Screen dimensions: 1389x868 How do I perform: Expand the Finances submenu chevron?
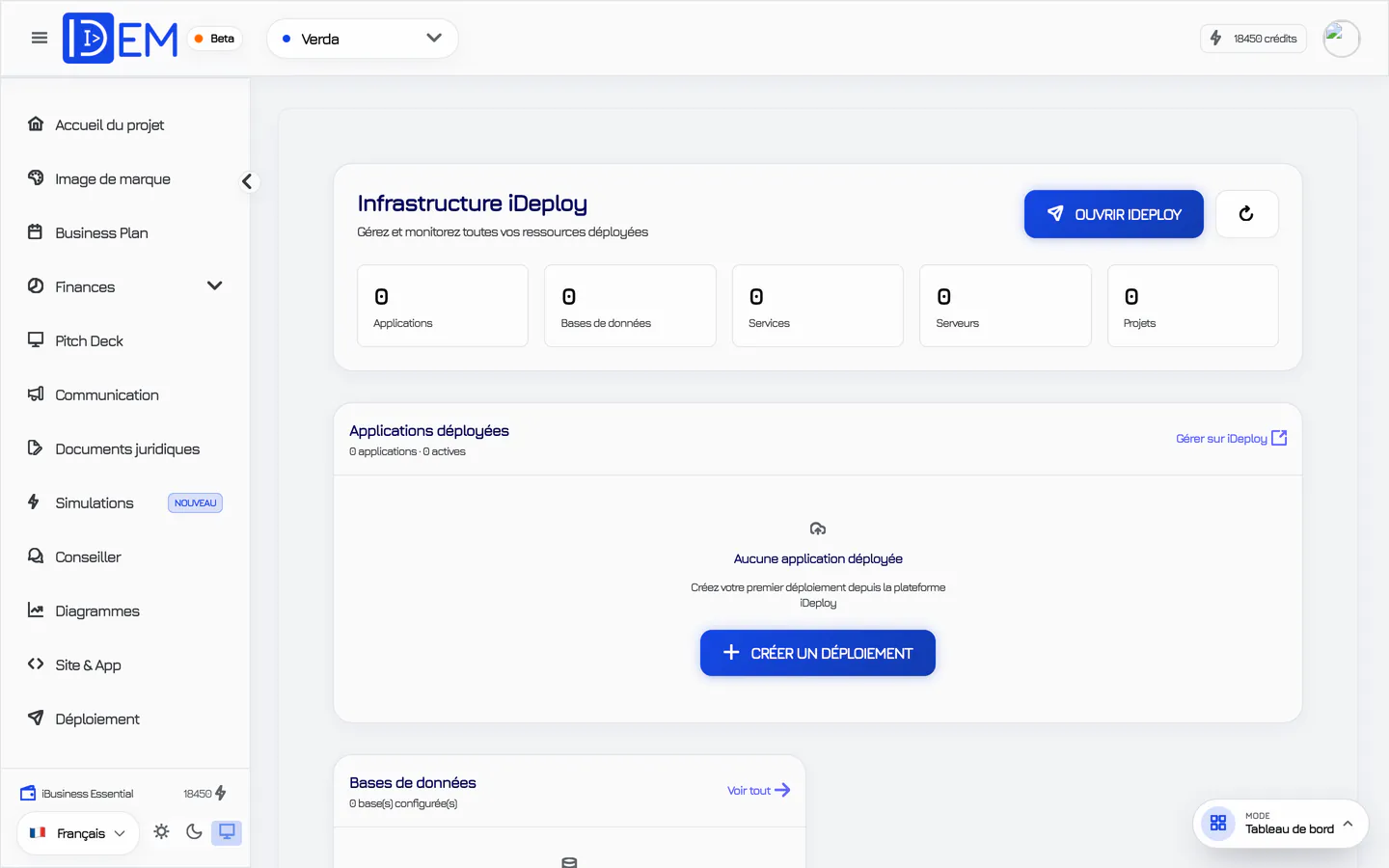click(x=215, y=286)
